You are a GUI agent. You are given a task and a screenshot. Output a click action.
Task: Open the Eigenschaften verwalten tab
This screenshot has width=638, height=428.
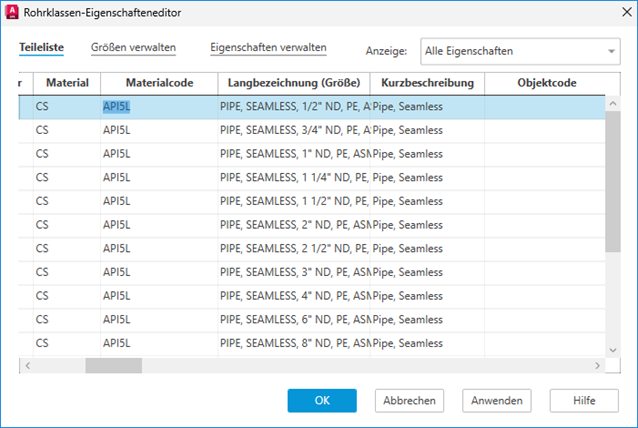[268, 48]
